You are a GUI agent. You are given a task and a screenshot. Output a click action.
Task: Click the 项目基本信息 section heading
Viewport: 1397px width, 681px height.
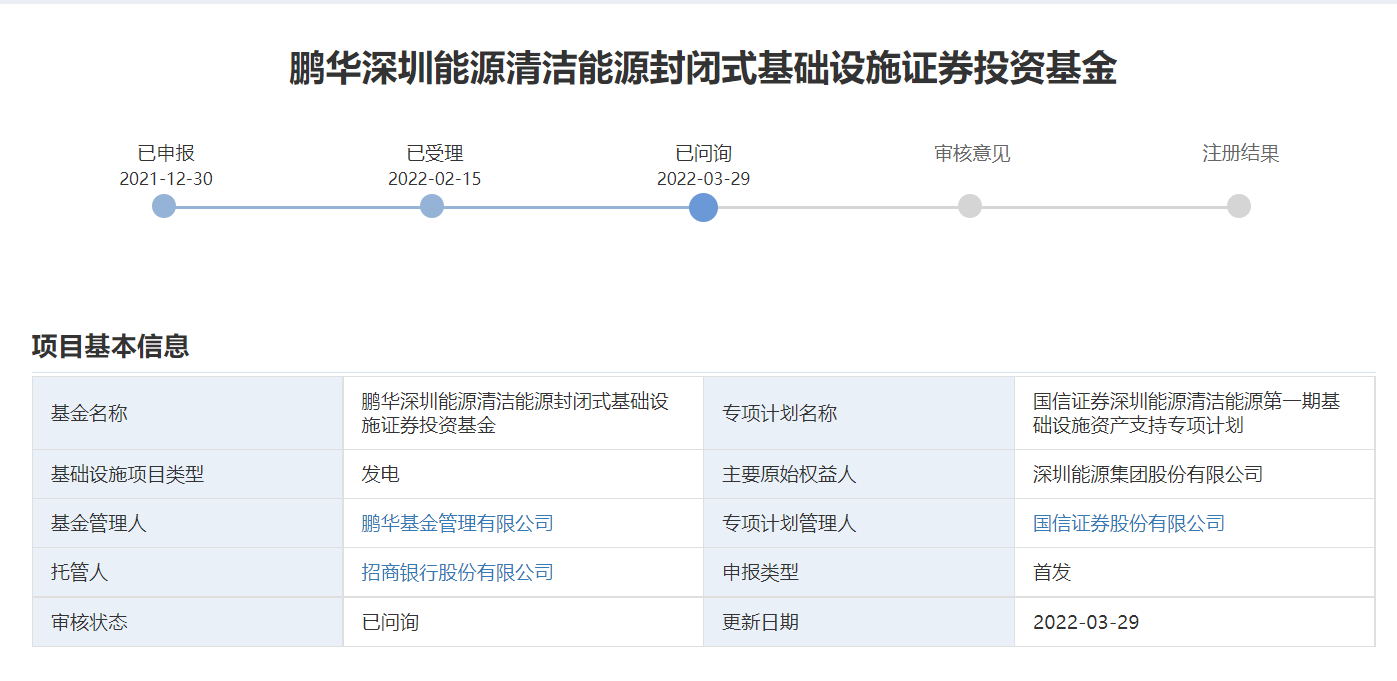110,346
